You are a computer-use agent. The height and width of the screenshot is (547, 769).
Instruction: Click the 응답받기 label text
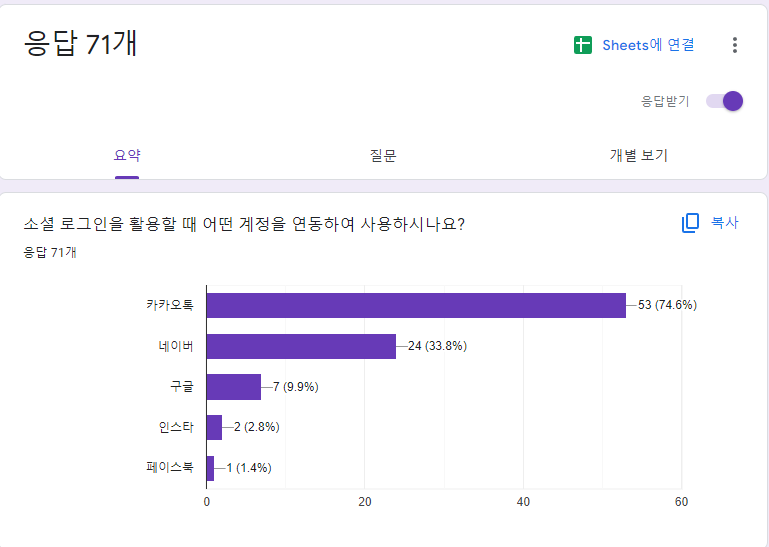coord(665,101)
